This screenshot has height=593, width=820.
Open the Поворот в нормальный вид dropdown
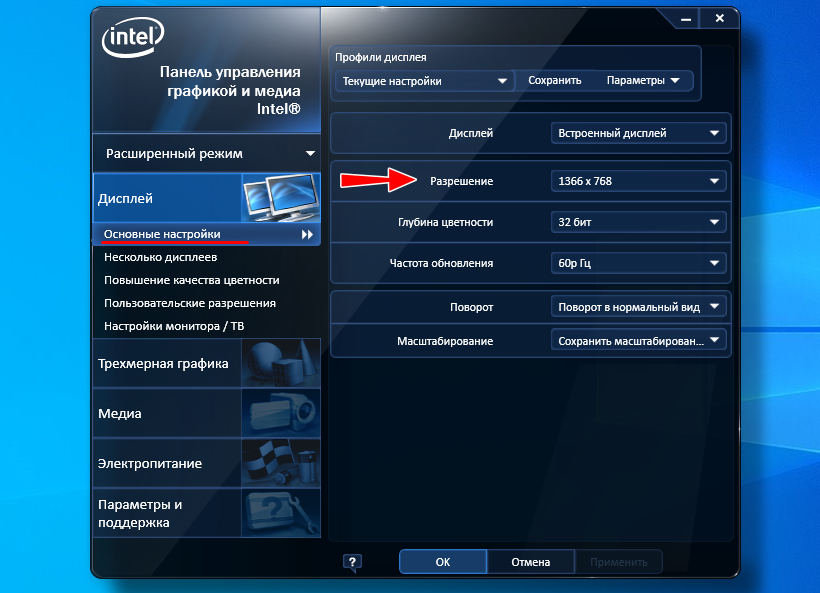point(639,307)
